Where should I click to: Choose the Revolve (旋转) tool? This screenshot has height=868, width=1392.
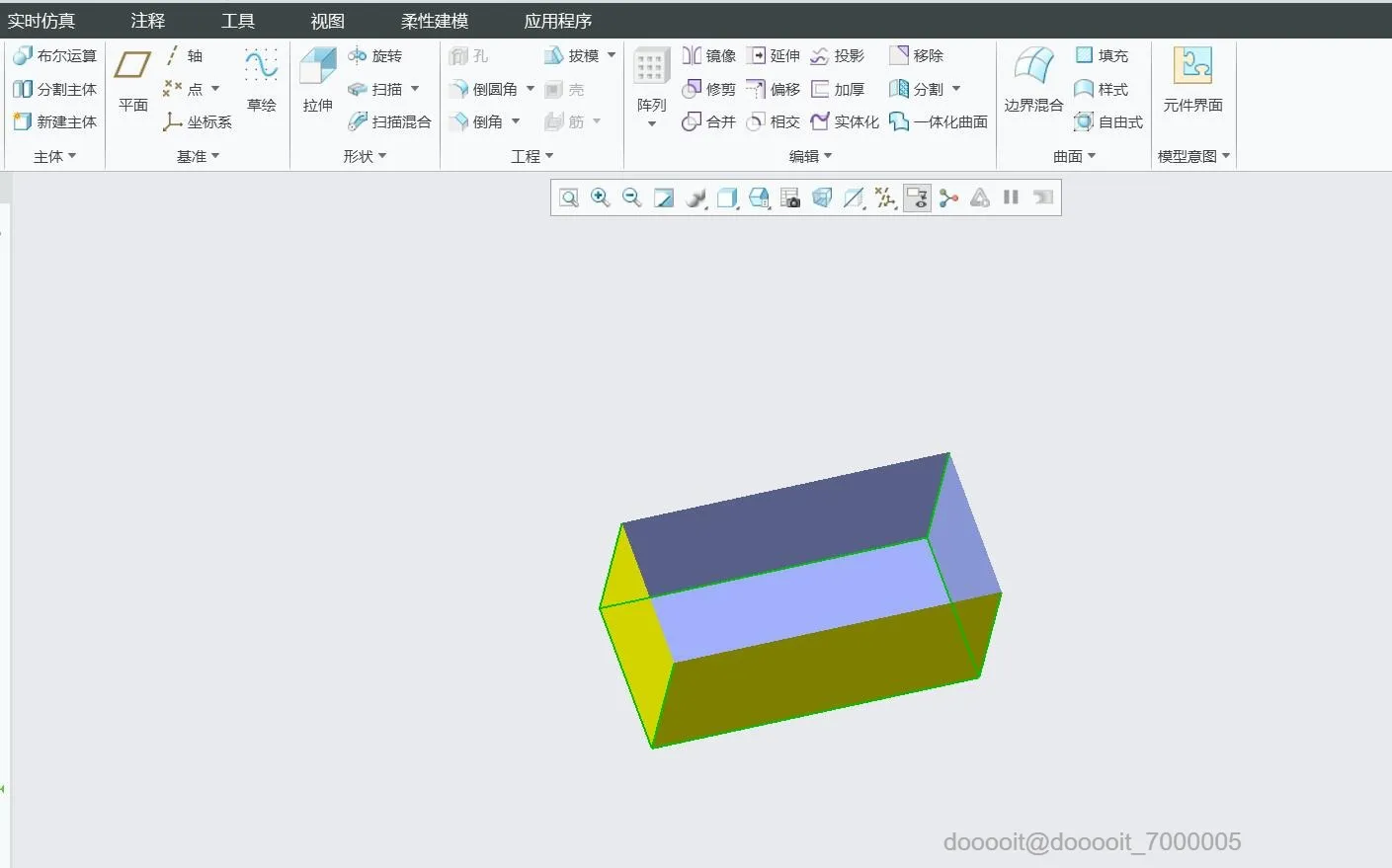tap(375, 56)
